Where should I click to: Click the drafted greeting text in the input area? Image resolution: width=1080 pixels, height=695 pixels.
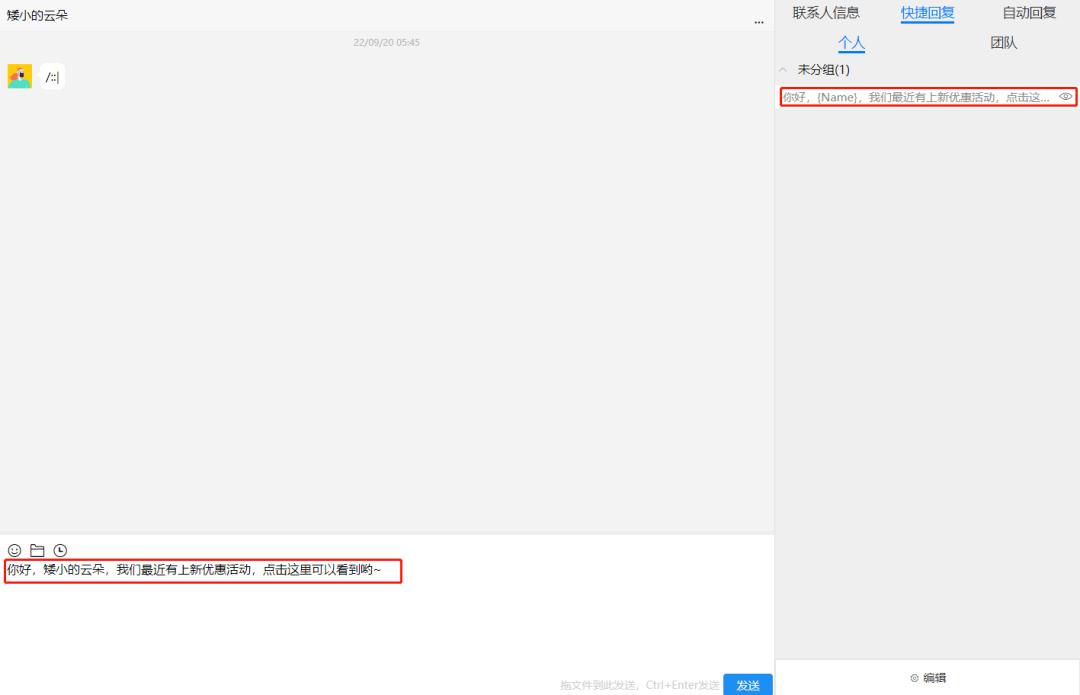tap(200, 572)
